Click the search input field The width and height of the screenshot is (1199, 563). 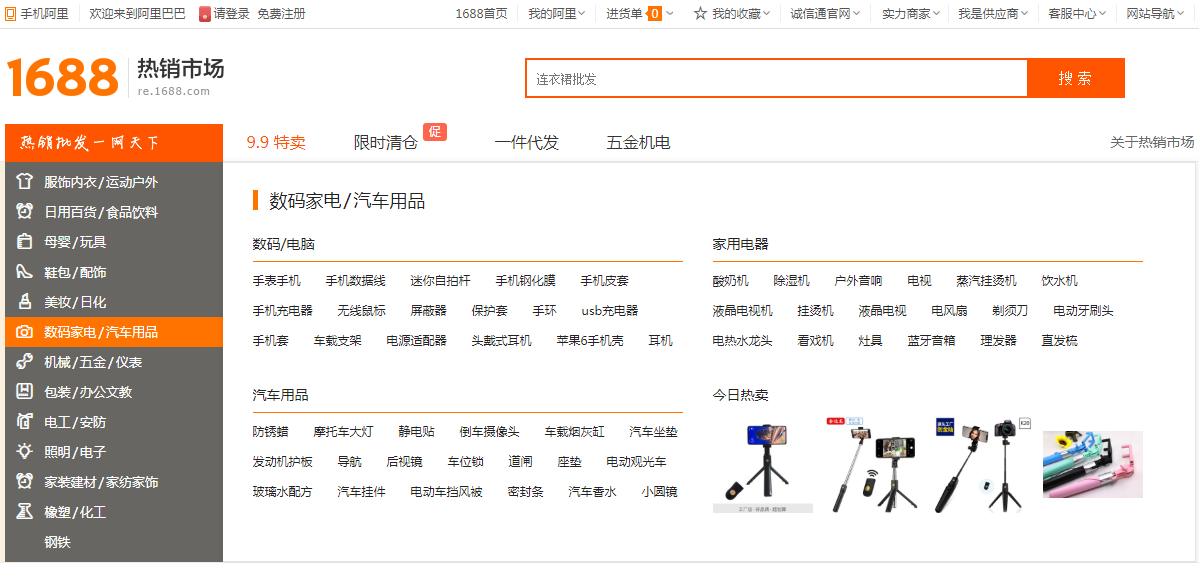pos(776,78)
